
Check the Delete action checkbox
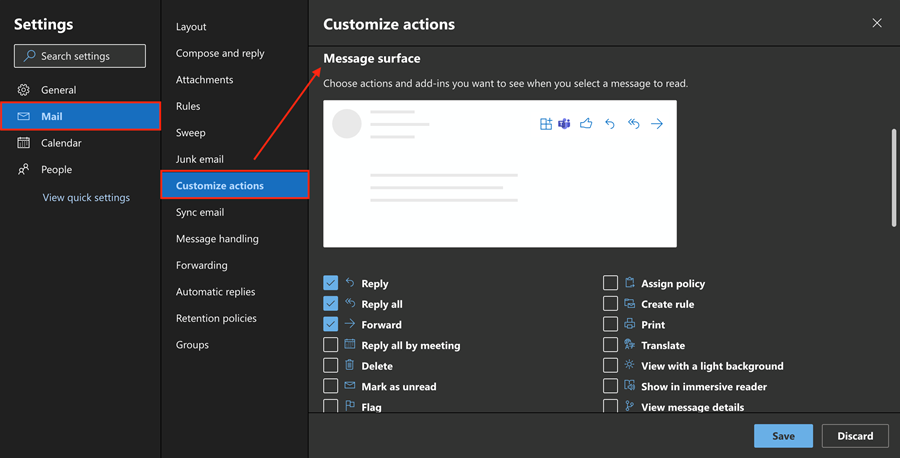[x=331, y=366]
